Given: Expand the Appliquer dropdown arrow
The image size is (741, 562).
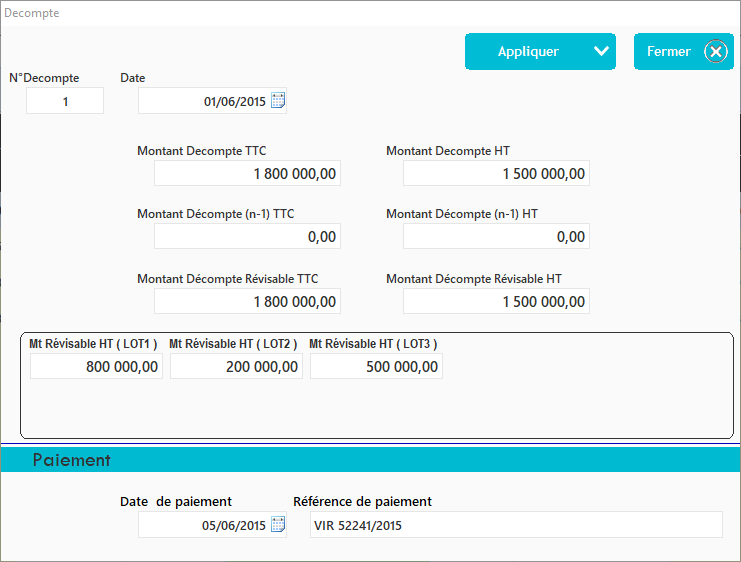Looking at the screenshot, I should click(600, 52).
